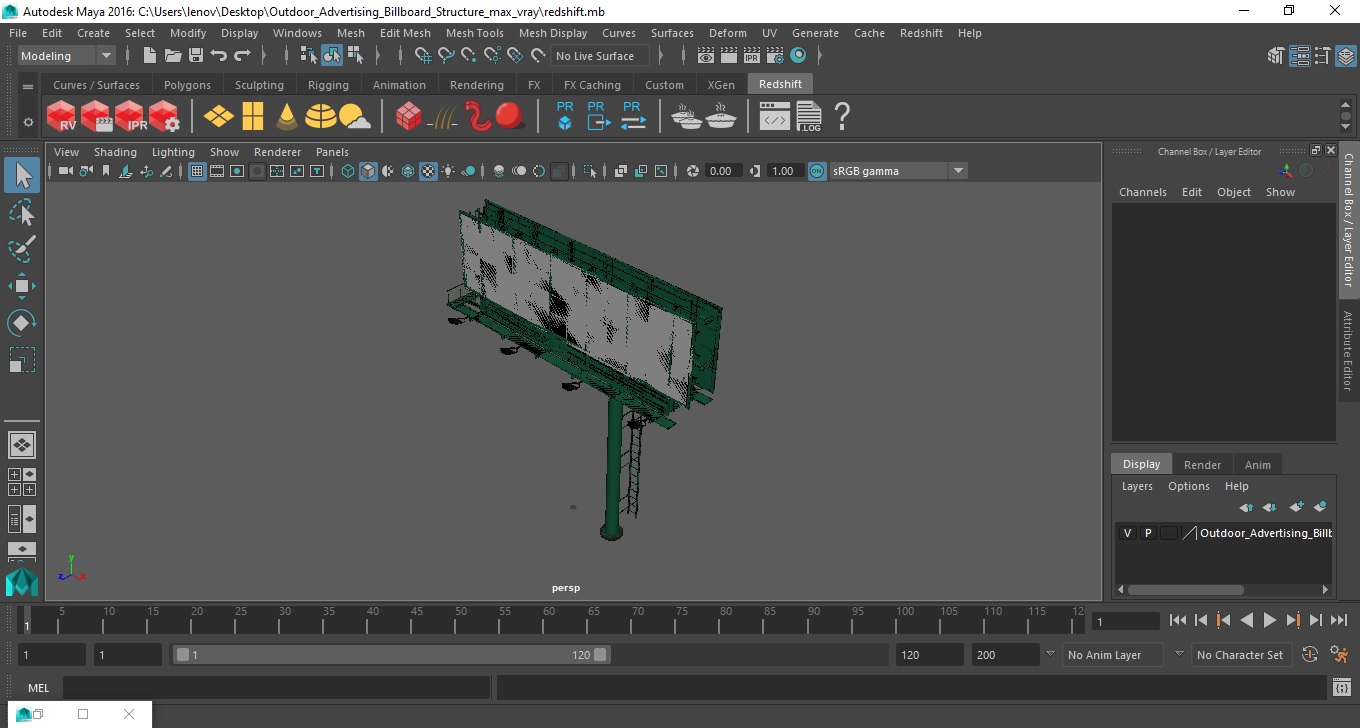Open shelf options gear menu

tap(28, 122)
